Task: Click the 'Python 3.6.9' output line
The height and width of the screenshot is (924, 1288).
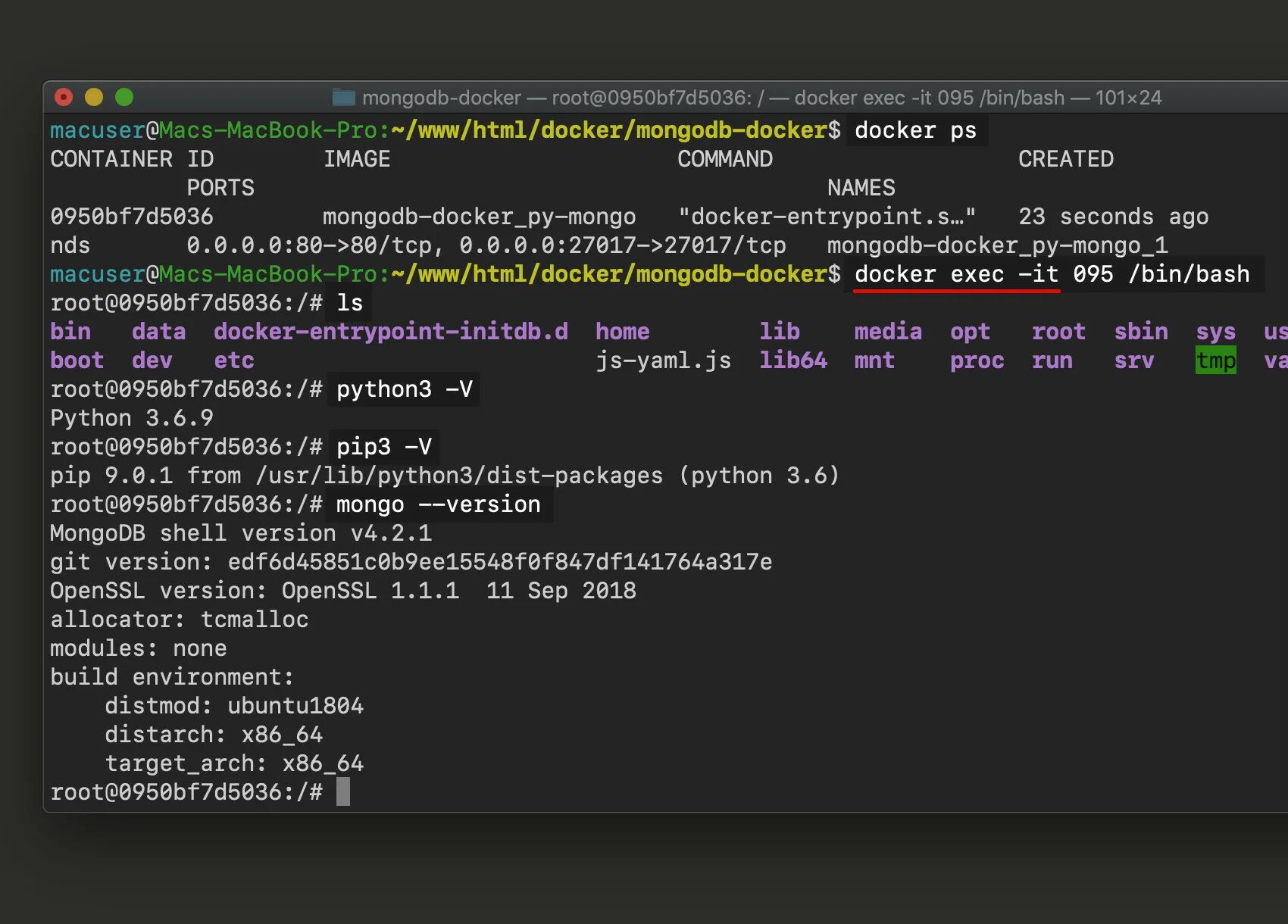Action: click(132, 418)
